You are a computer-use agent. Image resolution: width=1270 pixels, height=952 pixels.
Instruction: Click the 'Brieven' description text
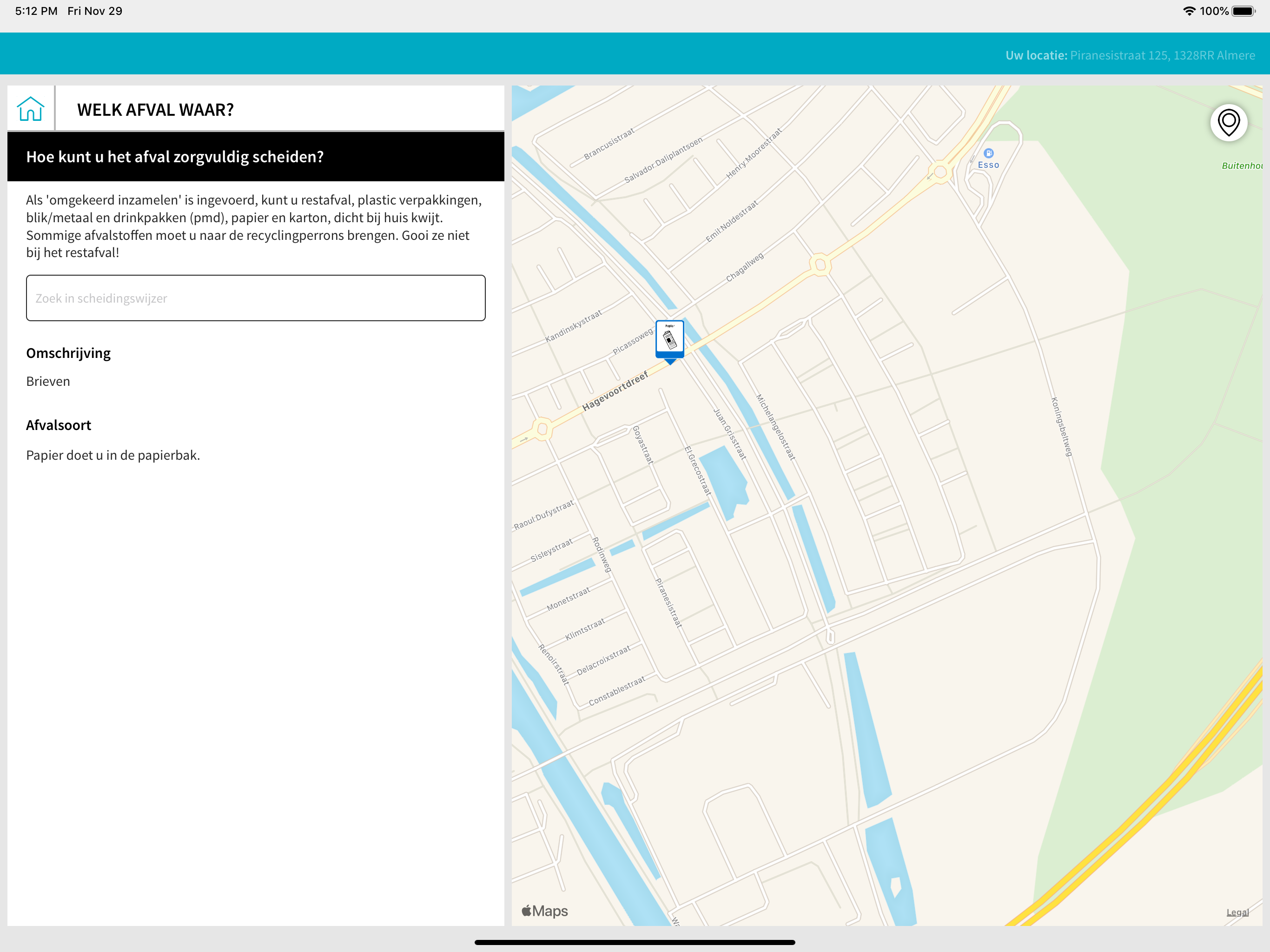click(48, 381)
